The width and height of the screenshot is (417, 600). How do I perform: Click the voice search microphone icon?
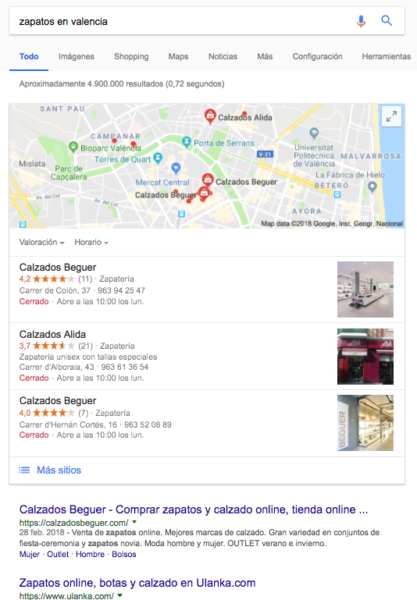(x=361, y=21)
